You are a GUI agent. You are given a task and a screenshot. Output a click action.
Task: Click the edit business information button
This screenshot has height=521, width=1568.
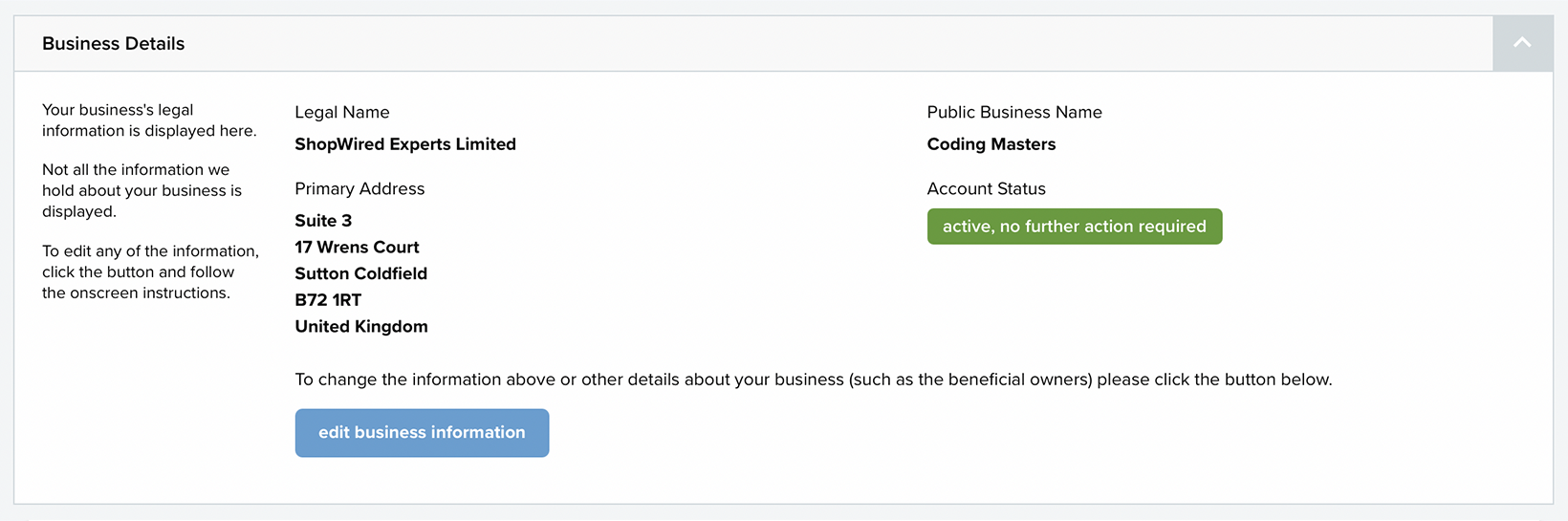[x=422, y=433]
